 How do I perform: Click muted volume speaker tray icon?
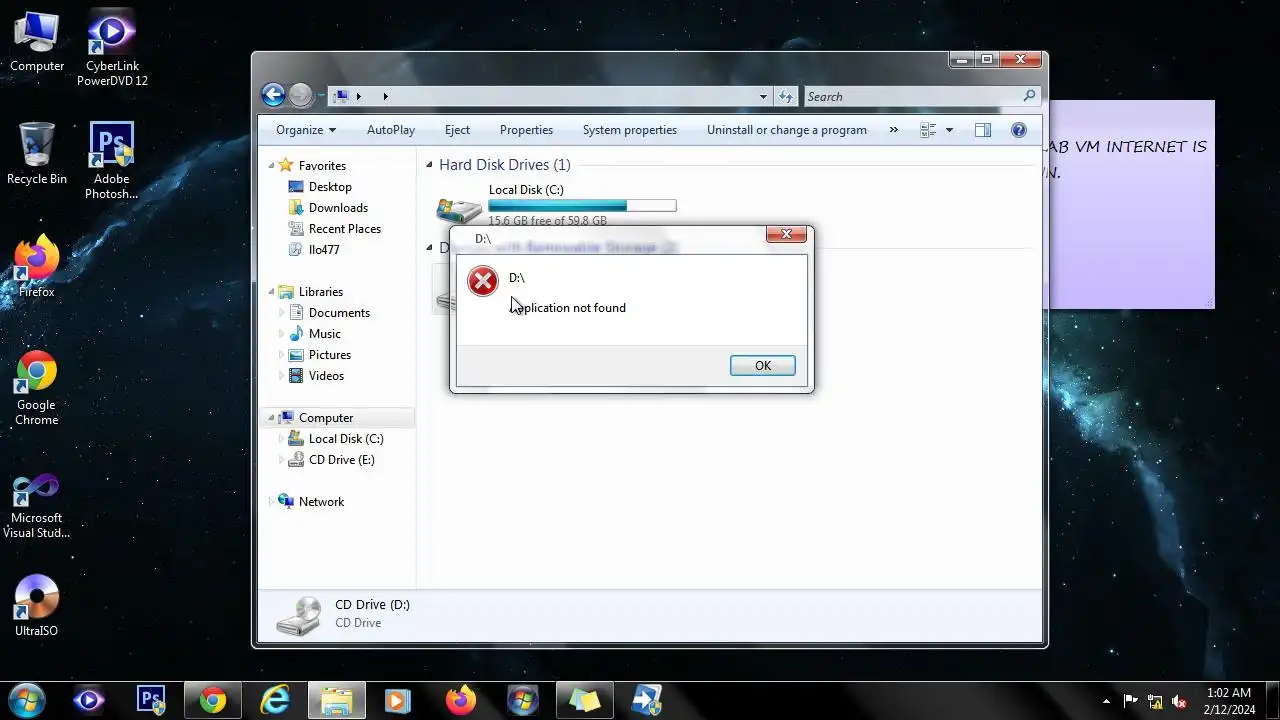[x=1179, y=701]
